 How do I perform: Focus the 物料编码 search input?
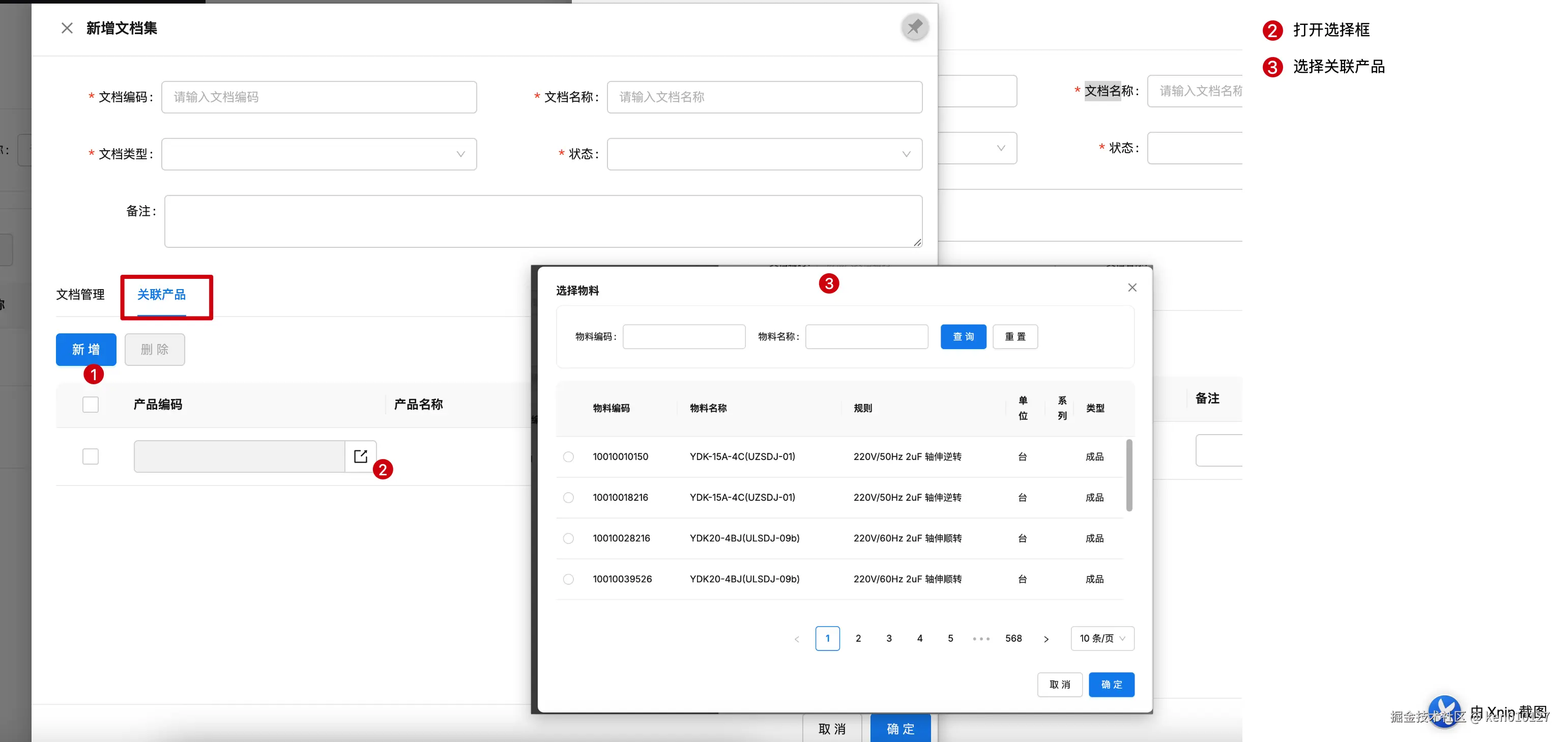click(684, 336)
